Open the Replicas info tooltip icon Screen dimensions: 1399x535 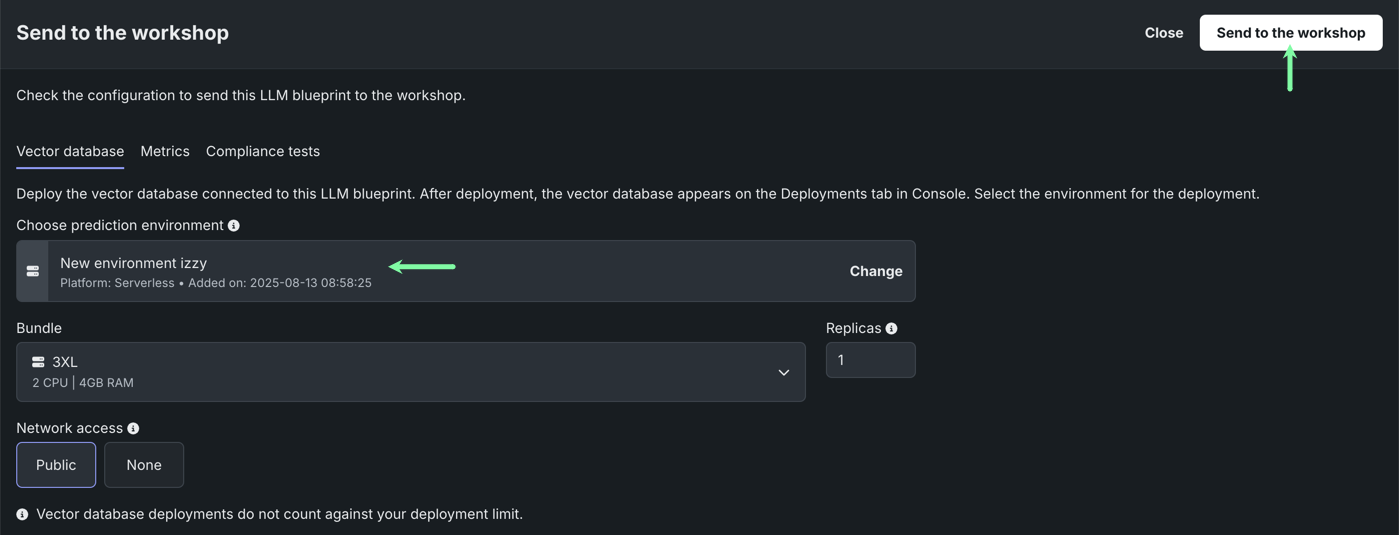[891, 329]
